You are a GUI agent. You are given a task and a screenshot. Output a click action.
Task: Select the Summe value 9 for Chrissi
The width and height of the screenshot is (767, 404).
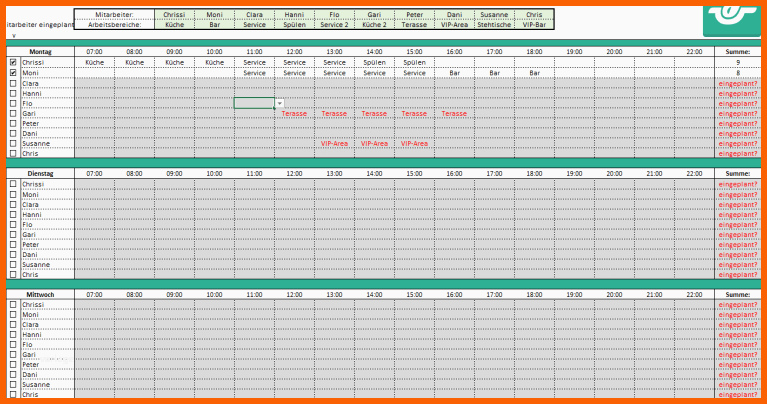pyautogui.click(x=736, y=62)
